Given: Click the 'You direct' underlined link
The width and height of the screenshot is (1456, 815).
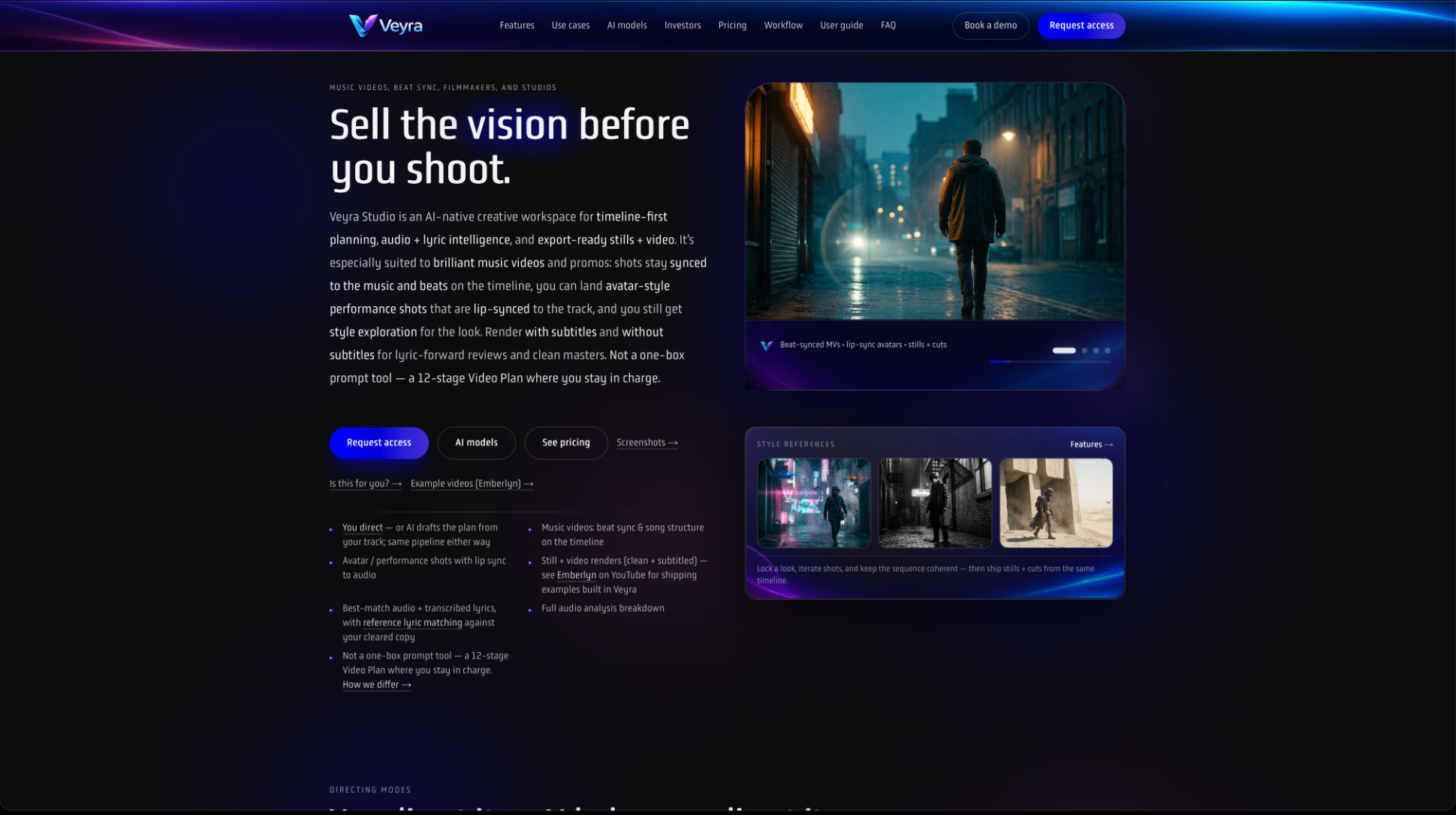Looking at the screenshot, I should tap(363, 528).
